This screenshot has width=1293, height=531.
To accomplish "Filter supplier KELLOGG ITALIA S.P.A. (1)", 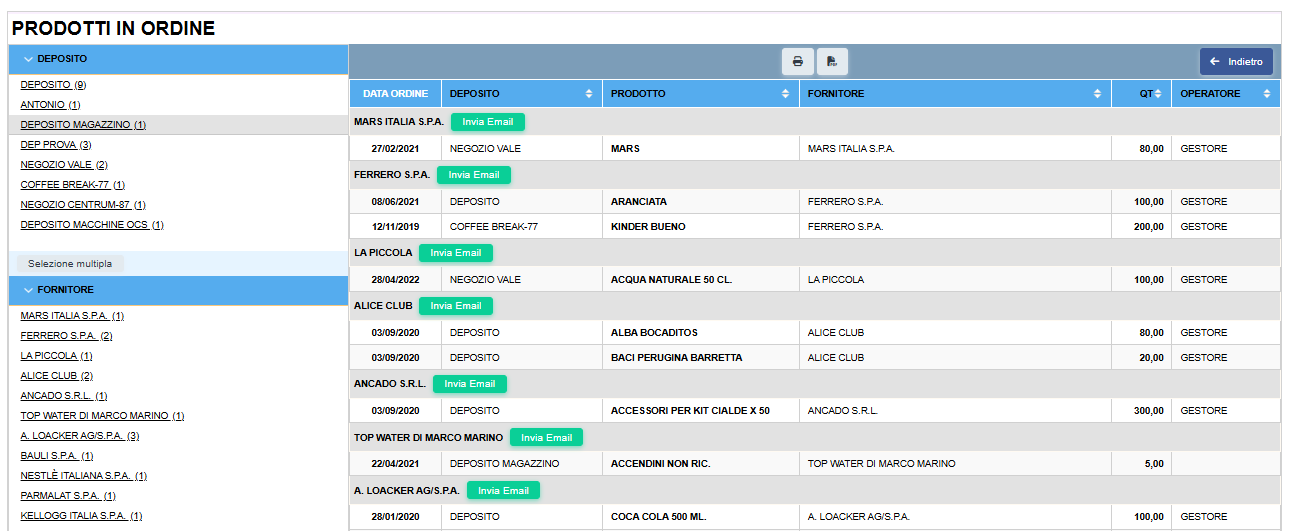I will click(x=81, y=516).
